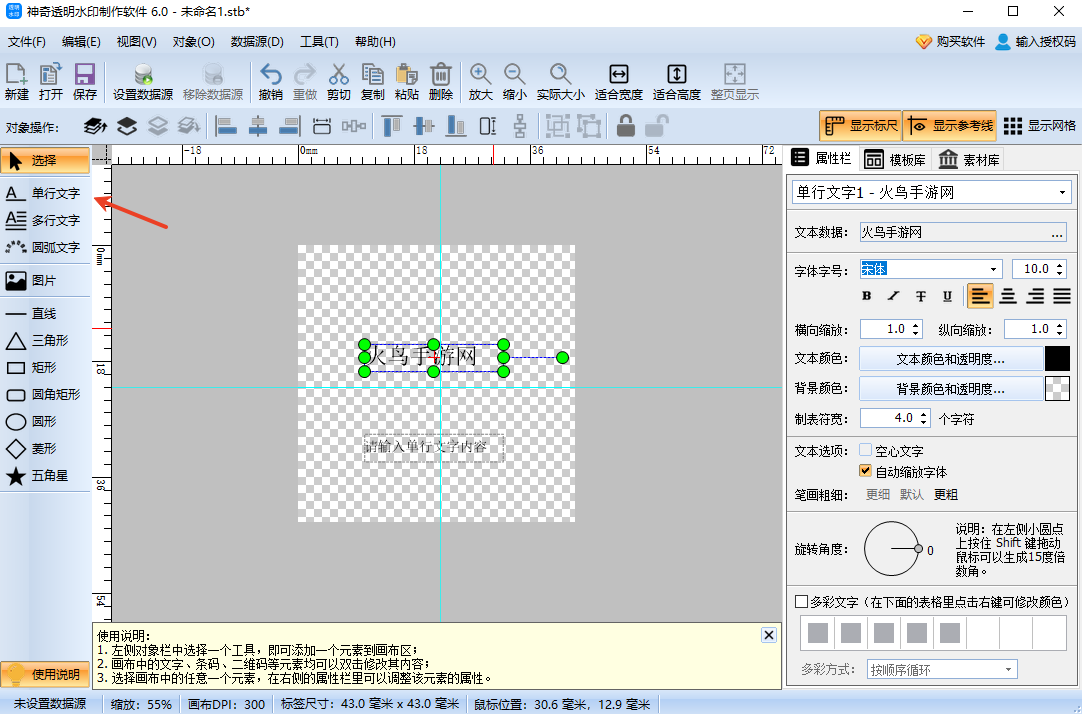Image resolution: width=1082 pixels, height=714 pixels.
Task: Adjust the 制表符宽 4.0 stepper
Action: [924, 418]
